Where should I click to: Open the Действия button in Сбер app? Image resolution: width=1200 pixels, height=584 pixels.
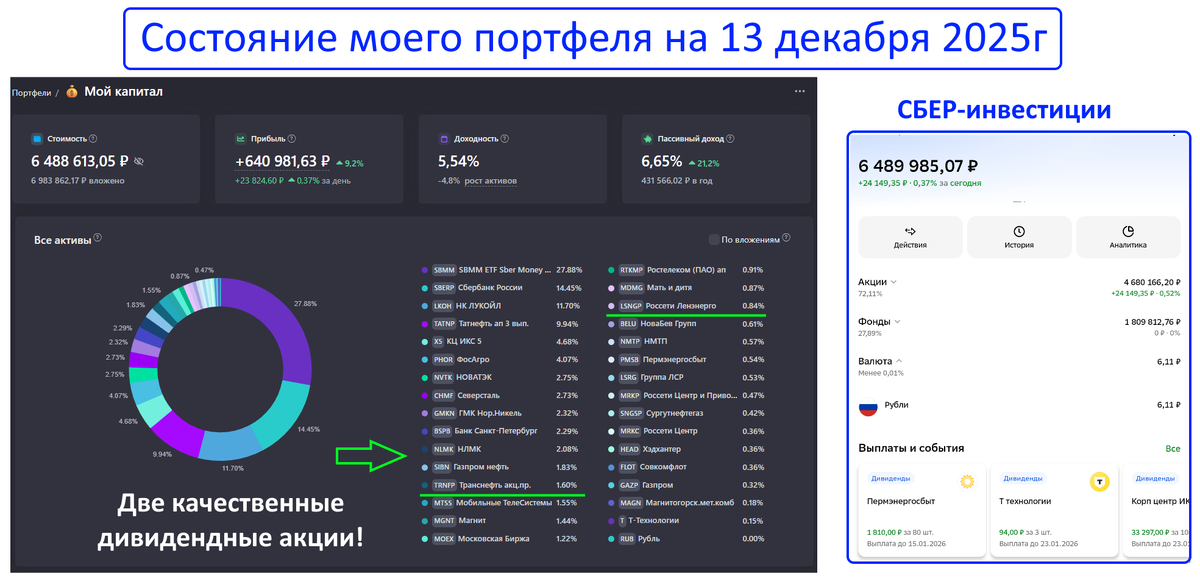click(910, 237)
